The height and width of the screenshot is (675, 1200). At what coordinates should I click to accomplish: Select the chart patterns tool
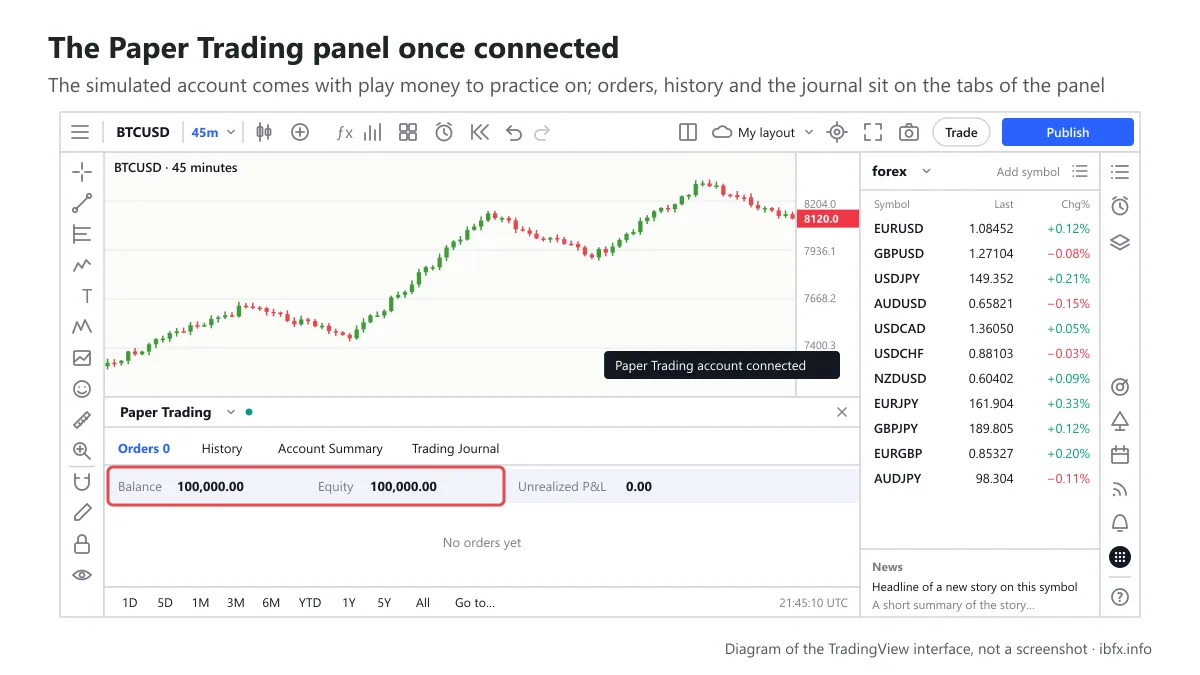click(x=82, y=327)
